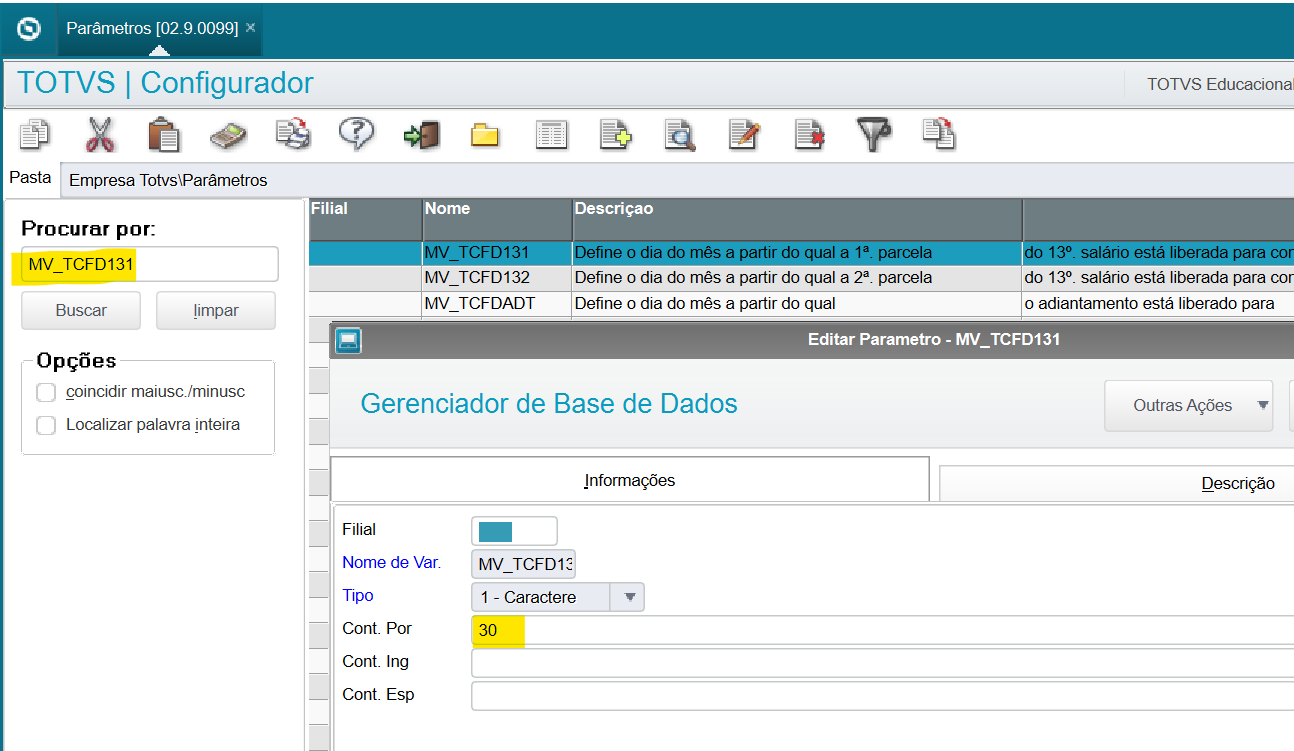1294x751 pixels.
Task: Click the Tipo field label
Action: click(358, 595)
